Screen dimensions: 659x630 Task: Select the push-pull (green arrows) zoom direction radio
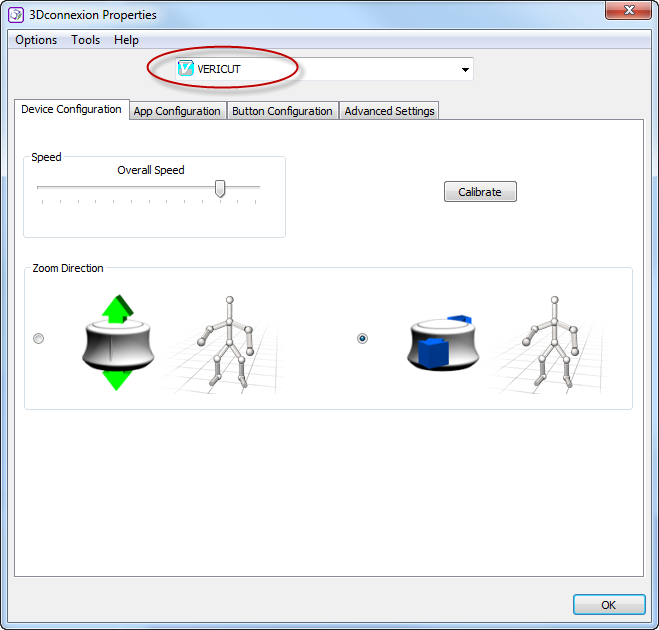tap(38, 338)
